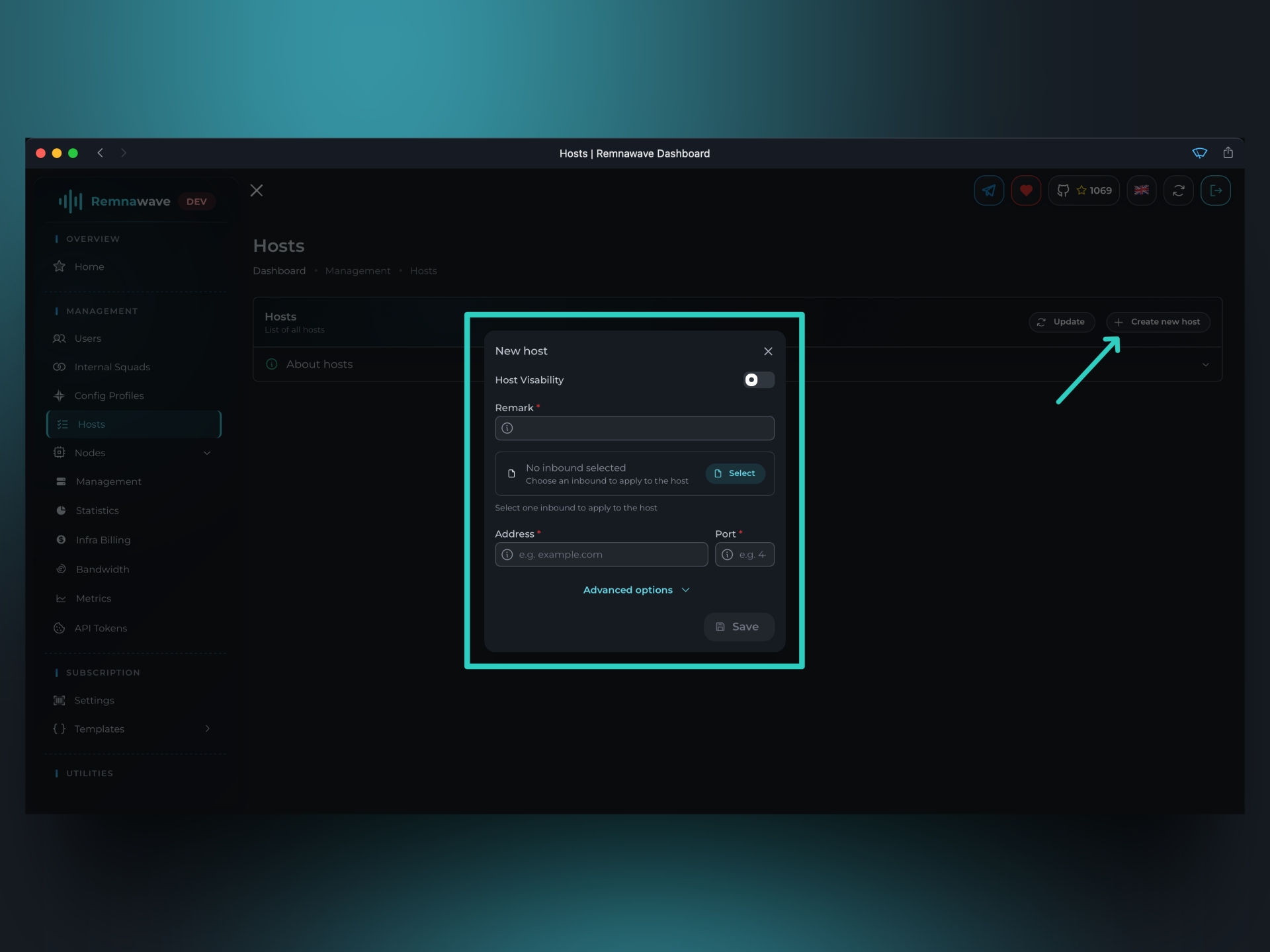Toggle the Host Visibility switch
The image size is (1270, 952).
(x=758, y=379)
